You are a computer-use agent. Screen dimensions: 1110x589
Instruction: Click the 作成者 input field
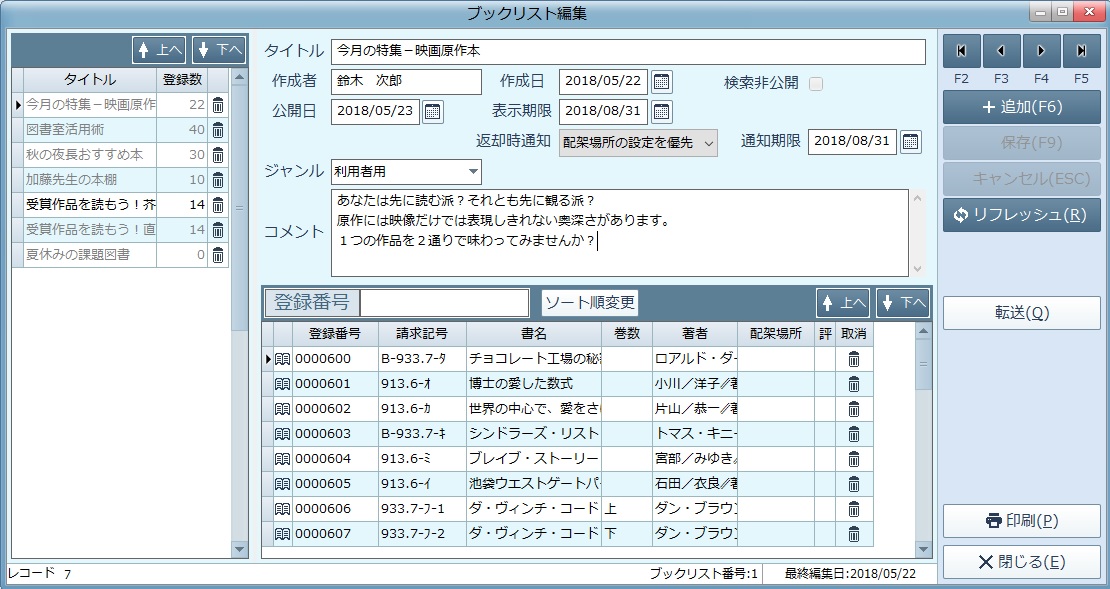click(x=406, y=81)
